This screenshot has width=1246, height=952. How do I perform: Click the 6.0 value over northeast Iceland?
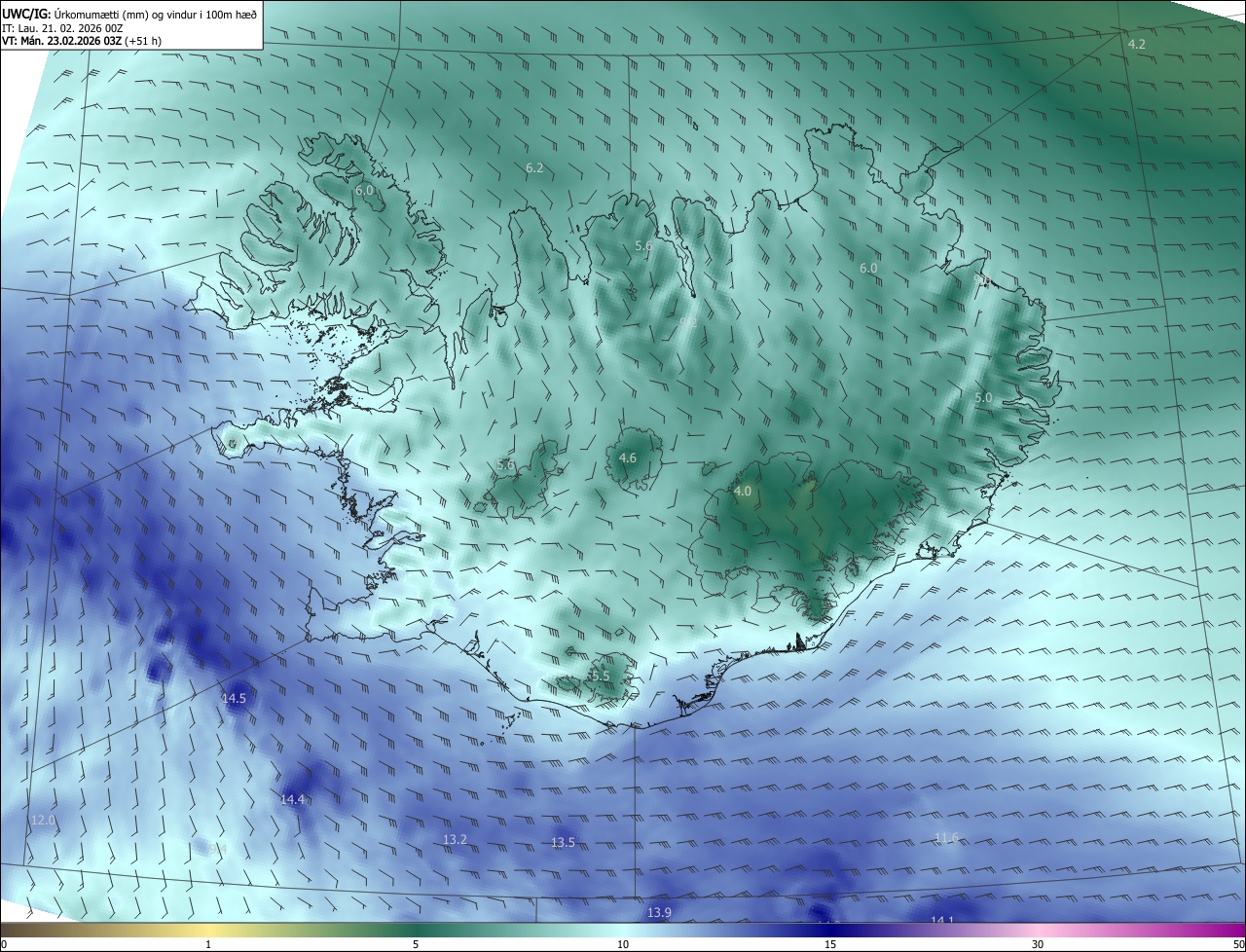(x=868, y=269)
